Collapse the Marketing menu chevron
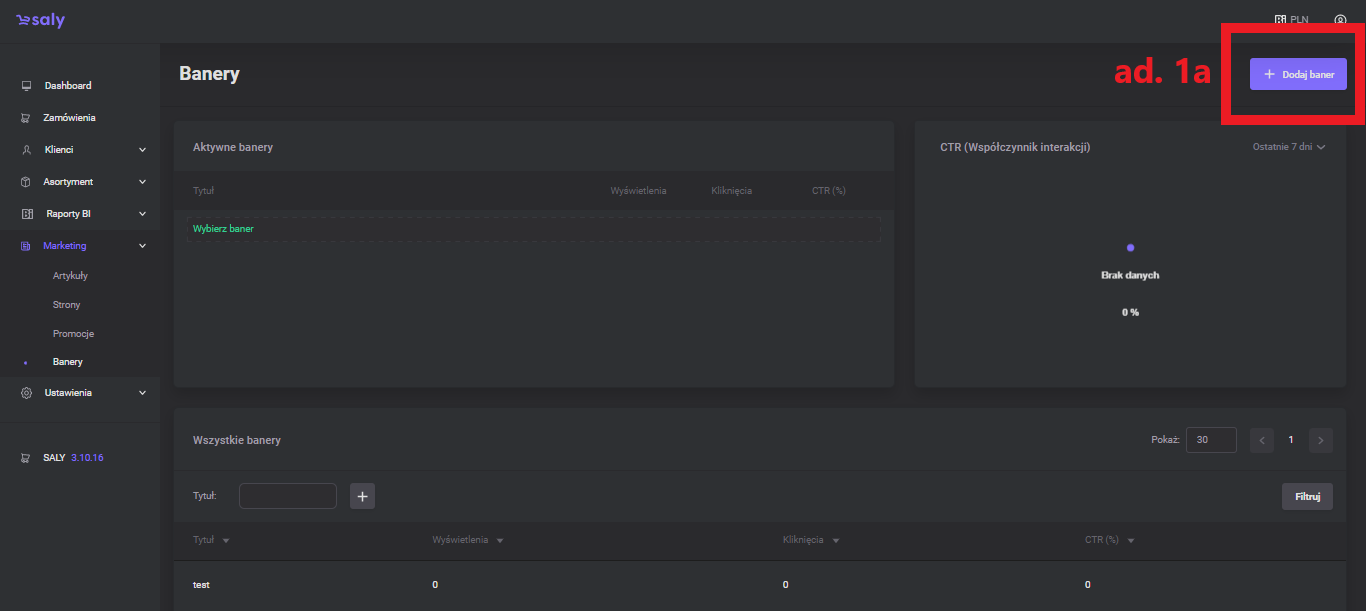This screenshot has height=611, width=1366. pyautogui.click(x=142, y=246)
